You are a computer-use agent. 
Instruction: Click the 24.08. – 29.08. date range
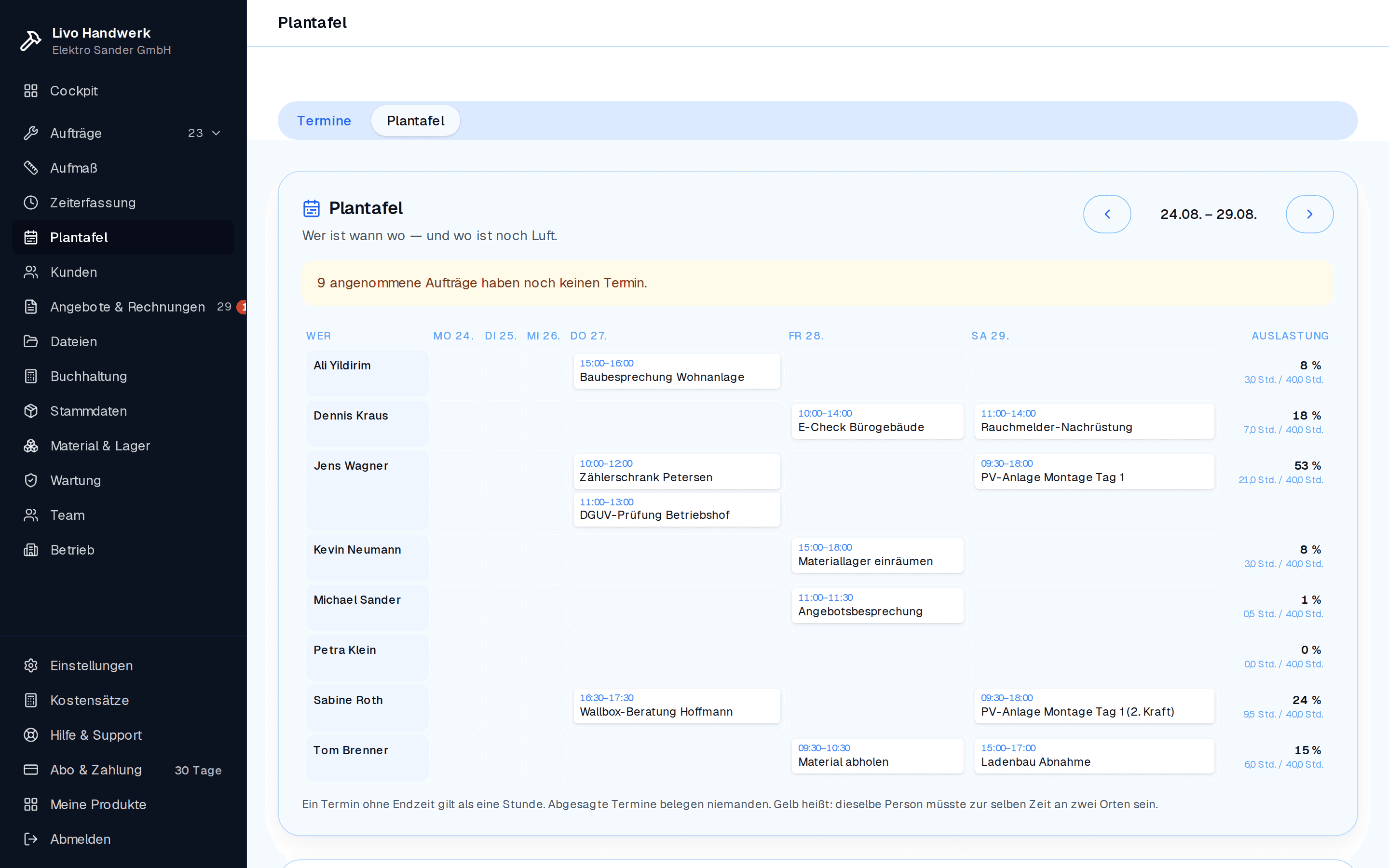[x=1208, y=214]
